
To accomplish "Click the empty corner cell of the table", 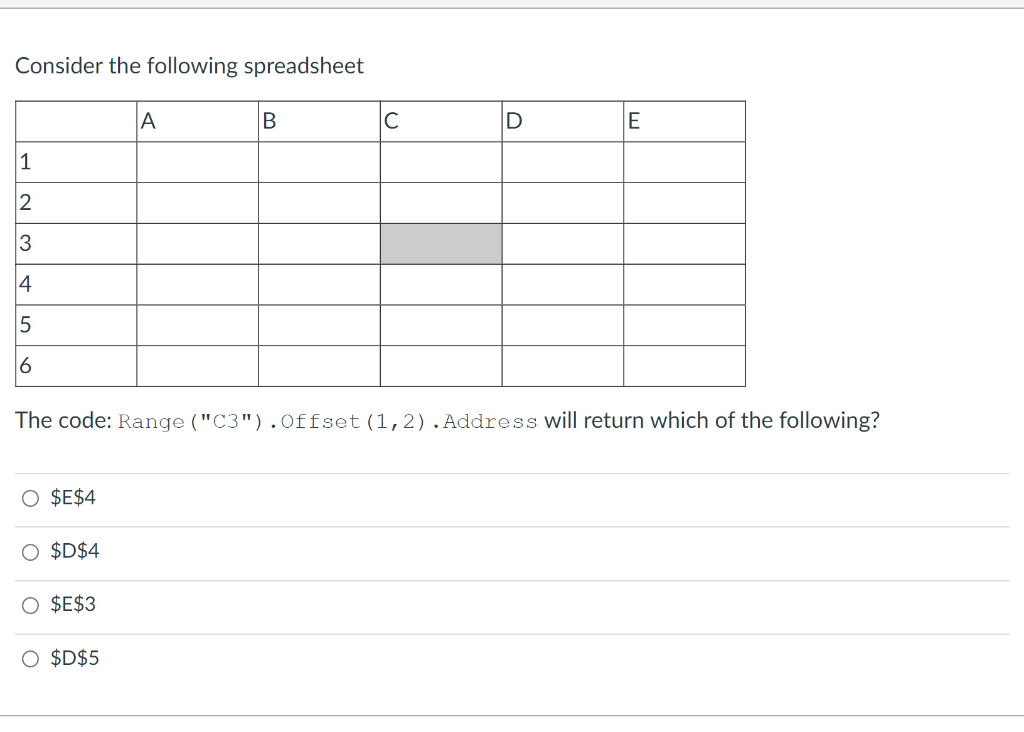I will click(75, 121).
